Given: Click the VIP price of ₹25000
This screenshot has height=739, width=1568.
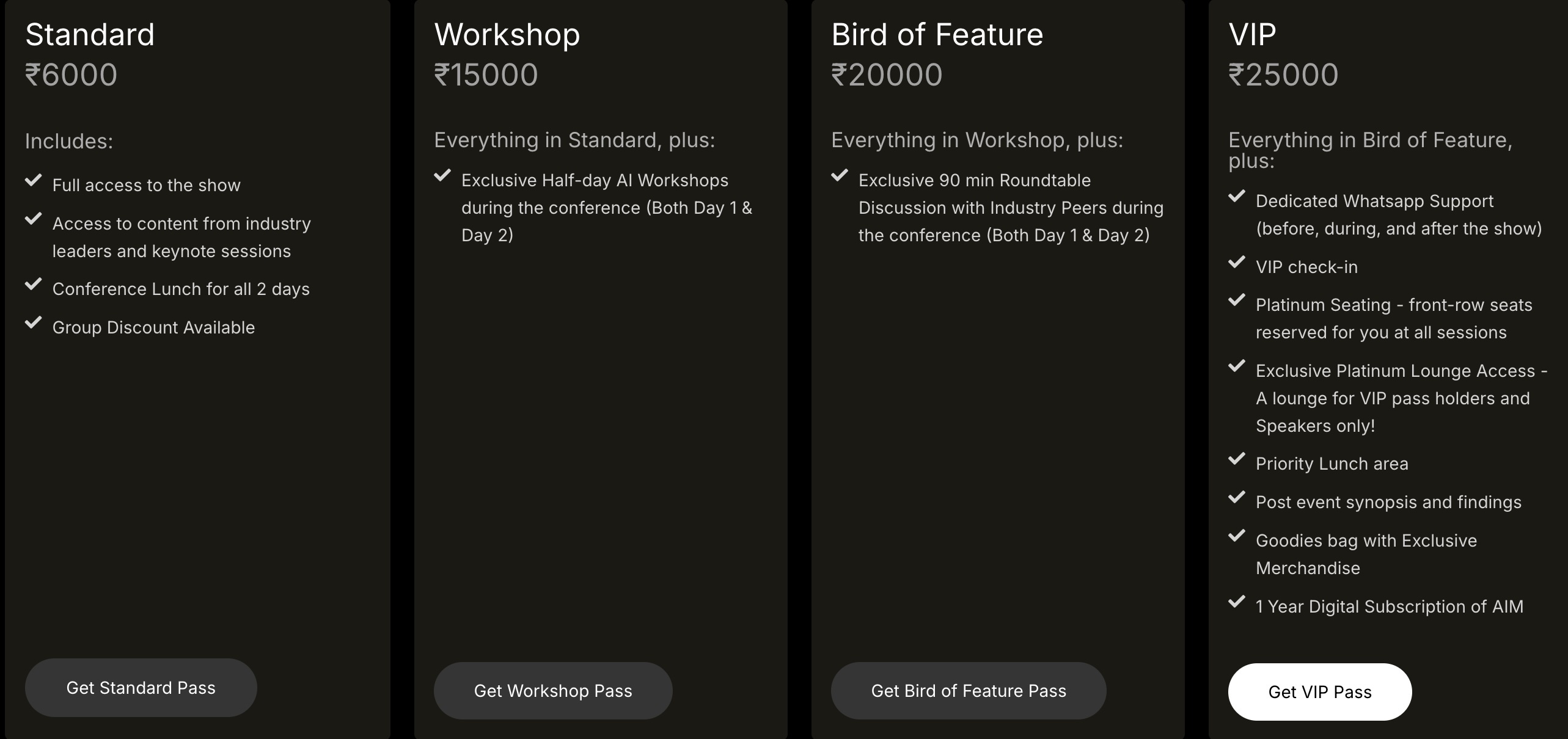Looking at the screenshot, I should pyautogui.click(x=1282, y=74).
